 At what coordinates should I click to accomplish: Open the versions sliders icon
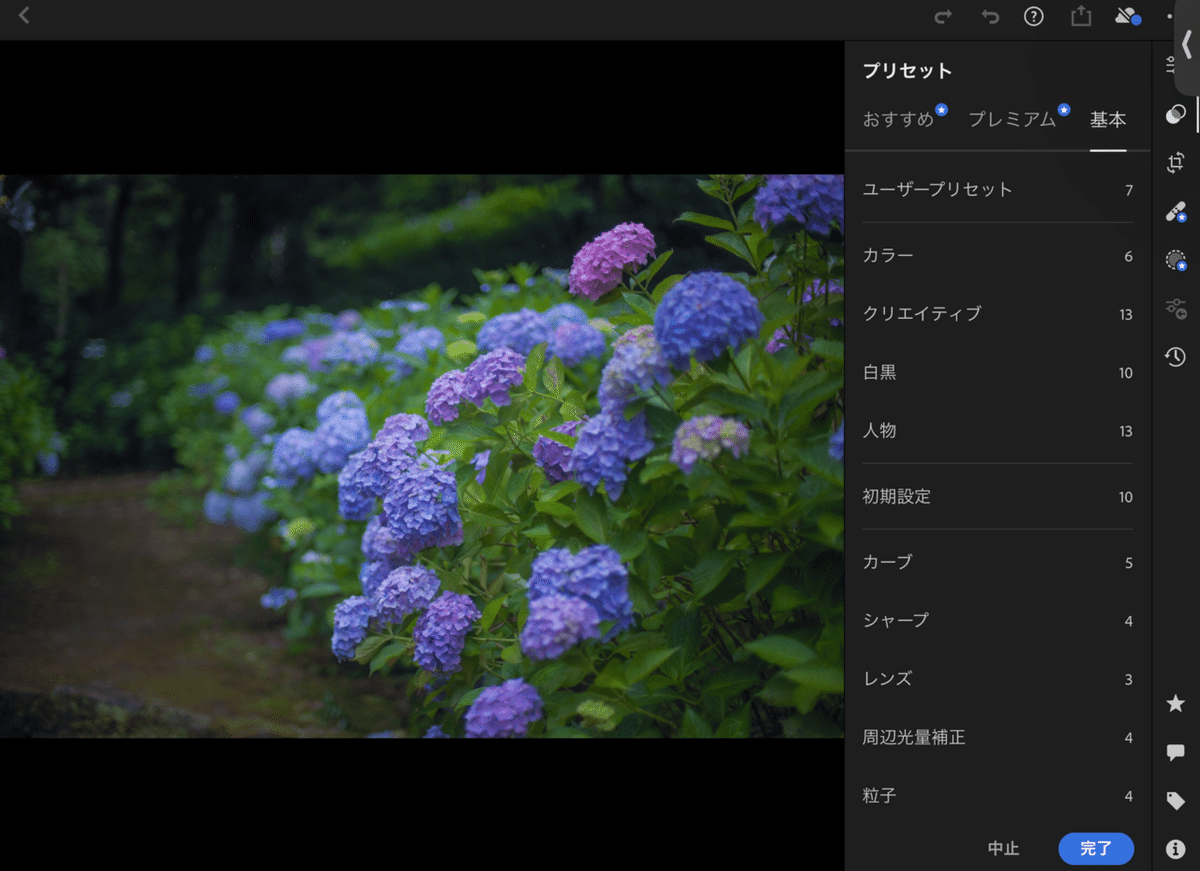1176,308
